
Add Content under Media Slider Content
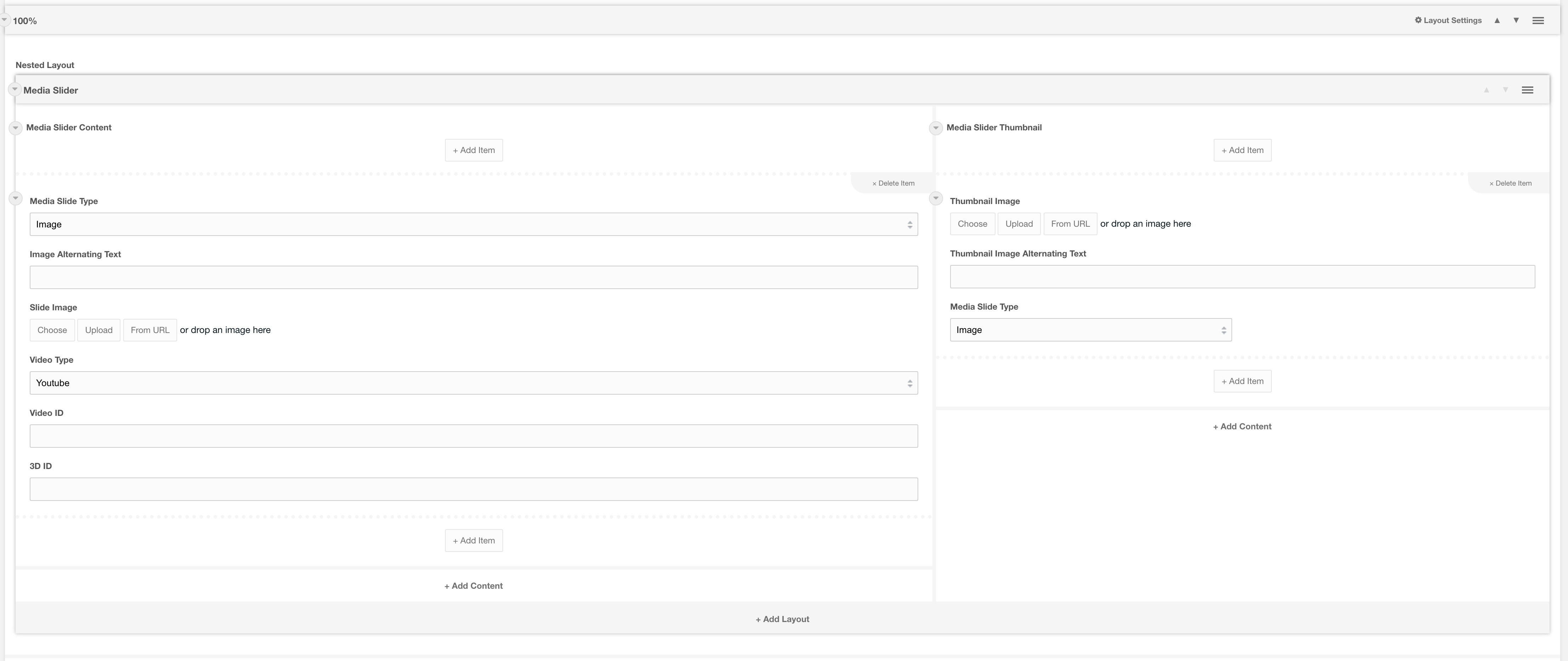click(x=474, y=586)
